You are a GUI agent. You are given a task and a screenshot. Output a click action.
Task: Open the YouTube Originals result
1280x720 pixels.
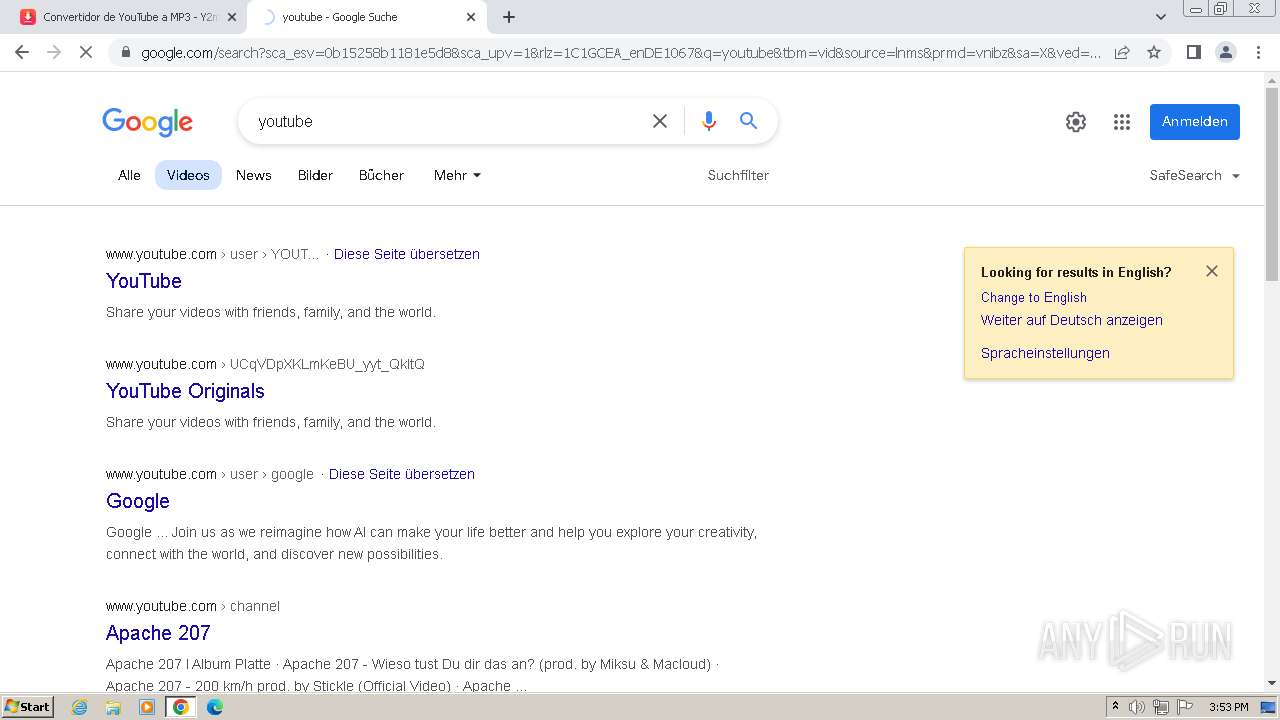tap(185, 391)
